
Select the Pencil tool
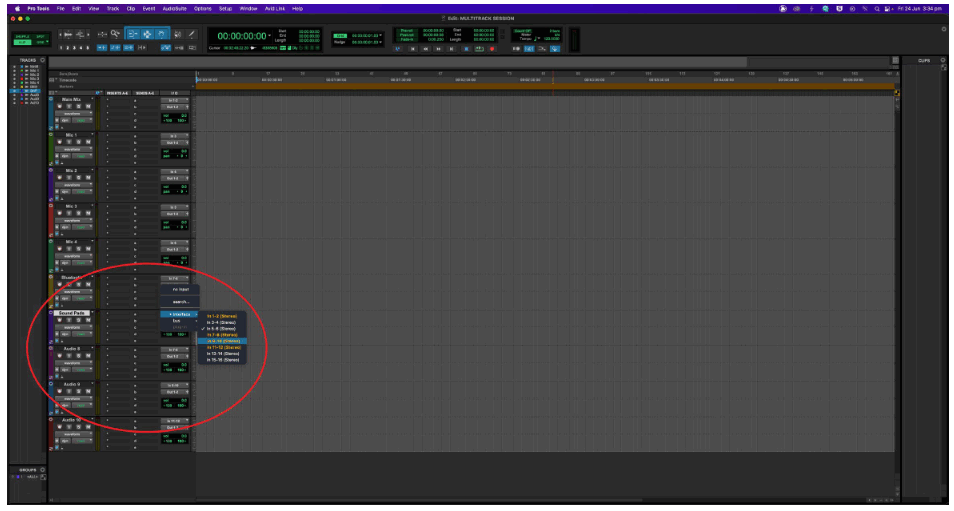[192, 33]
